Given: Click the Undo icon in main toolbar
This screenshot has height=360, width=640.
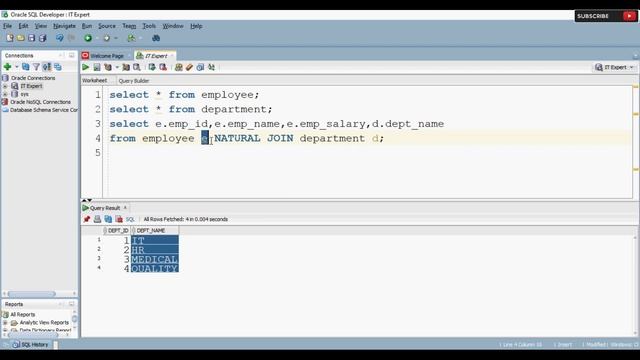Looking at the screenshot, I should tap(60, 38).
